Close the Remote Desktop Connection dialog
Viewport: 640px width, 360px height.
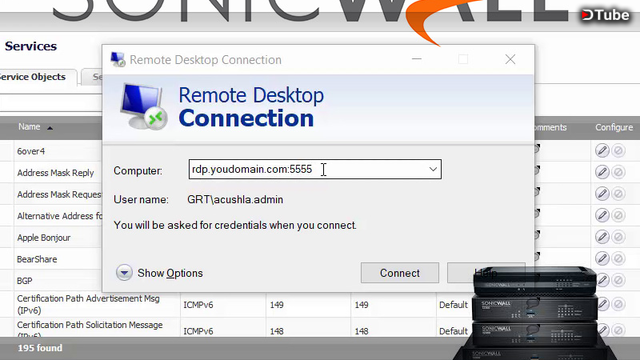click(x=510, y=60)
